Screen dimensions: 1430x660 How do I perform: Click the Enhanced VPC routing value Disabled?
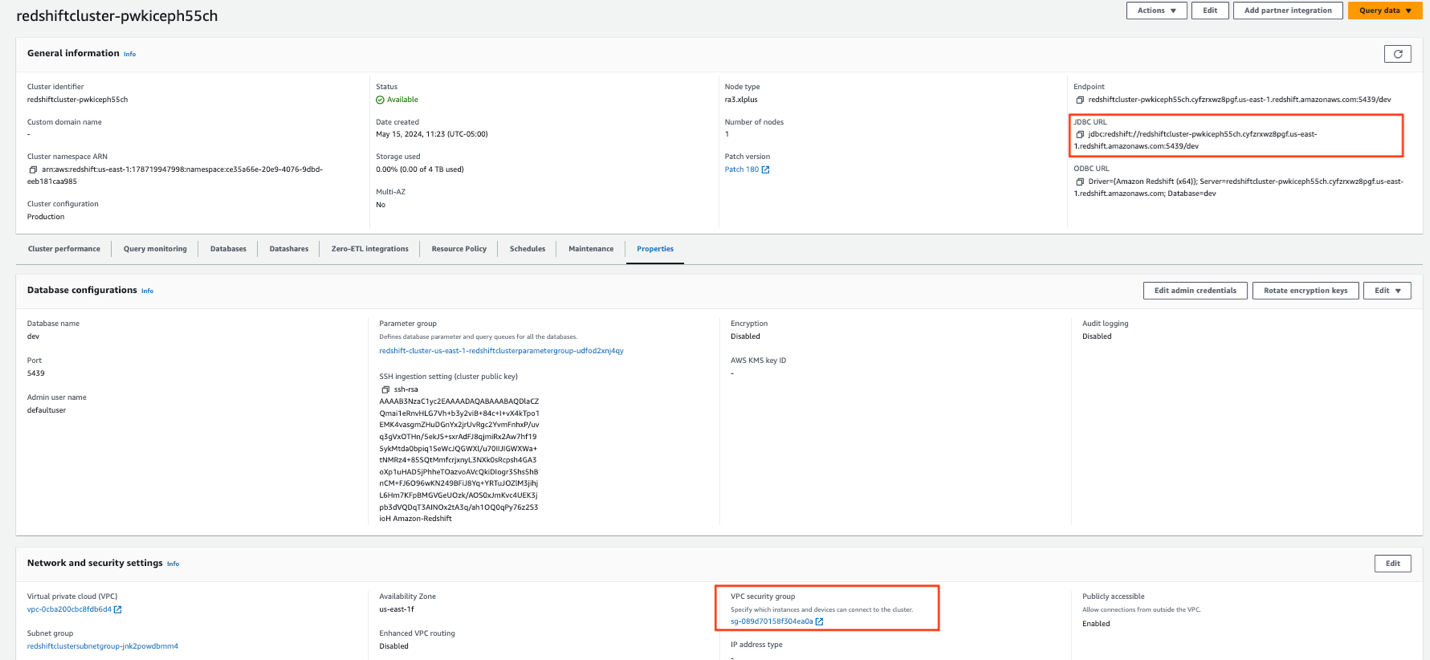(395, 646)
